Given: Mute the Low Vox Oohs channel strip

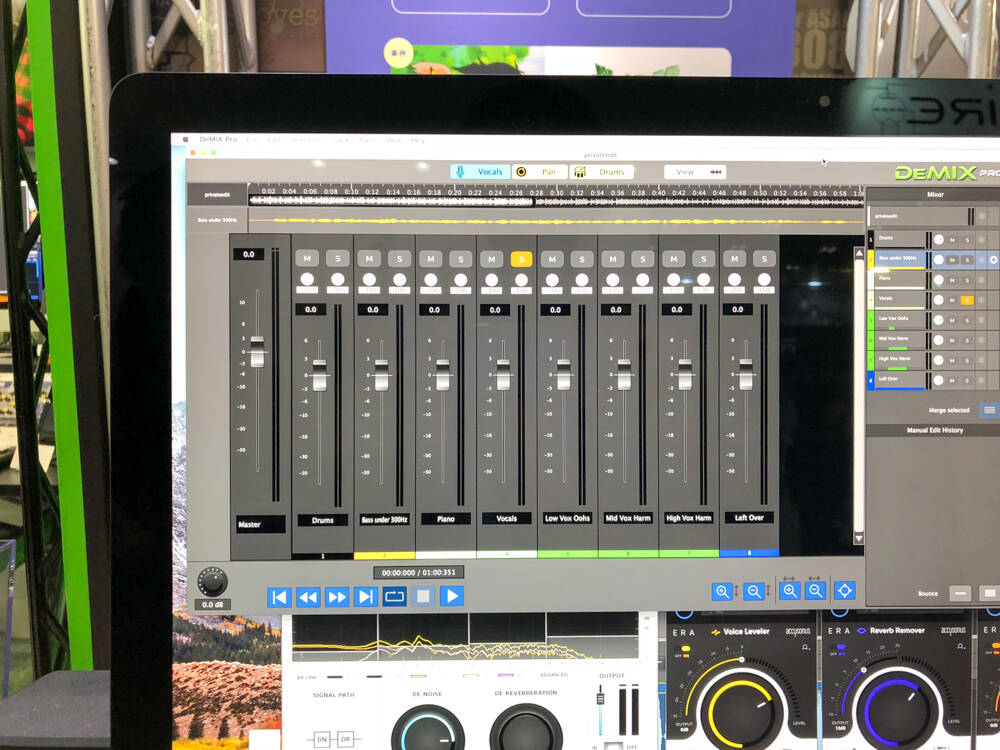Looking at the screenshot, I should point(552,259).
